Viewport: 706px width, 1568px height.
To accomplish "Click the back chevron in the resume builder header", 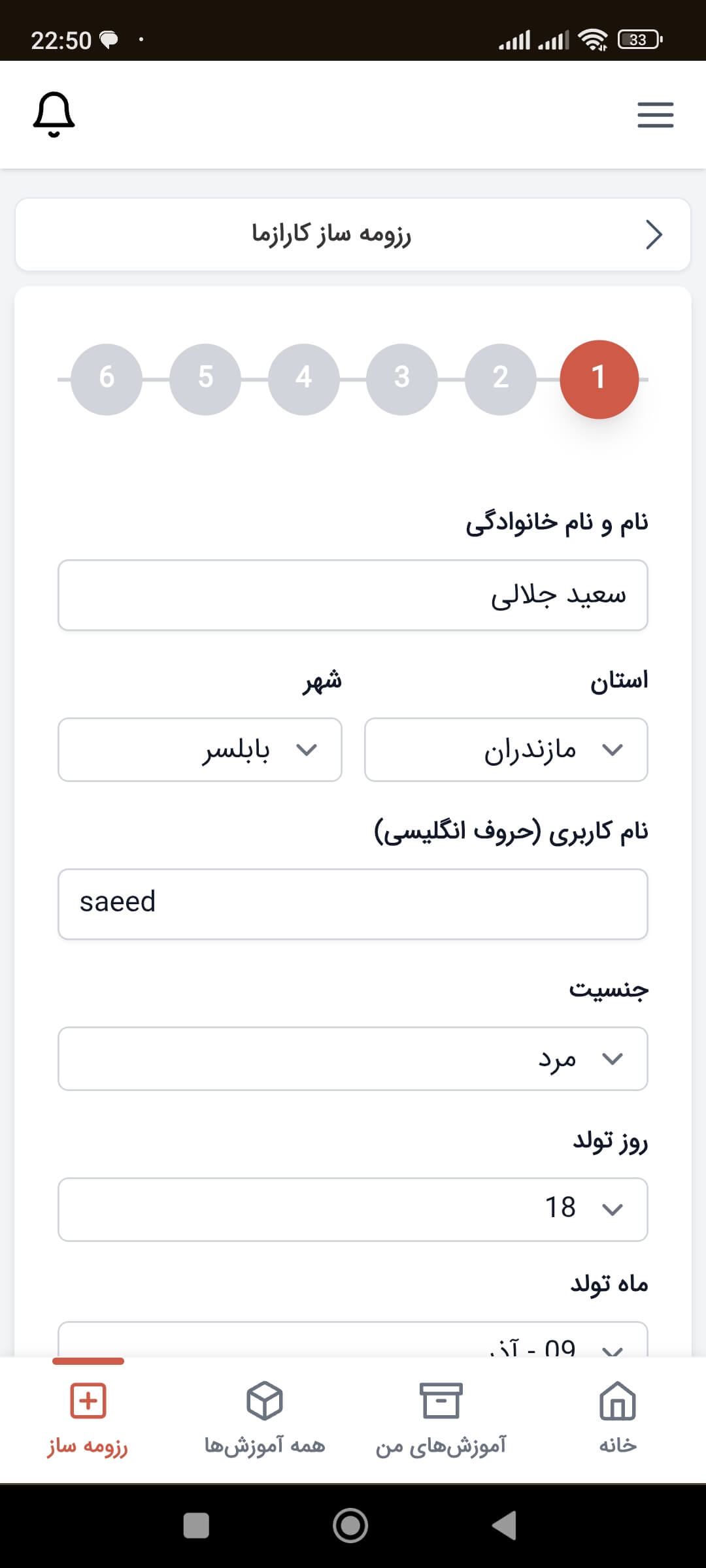I will (654, 235).
